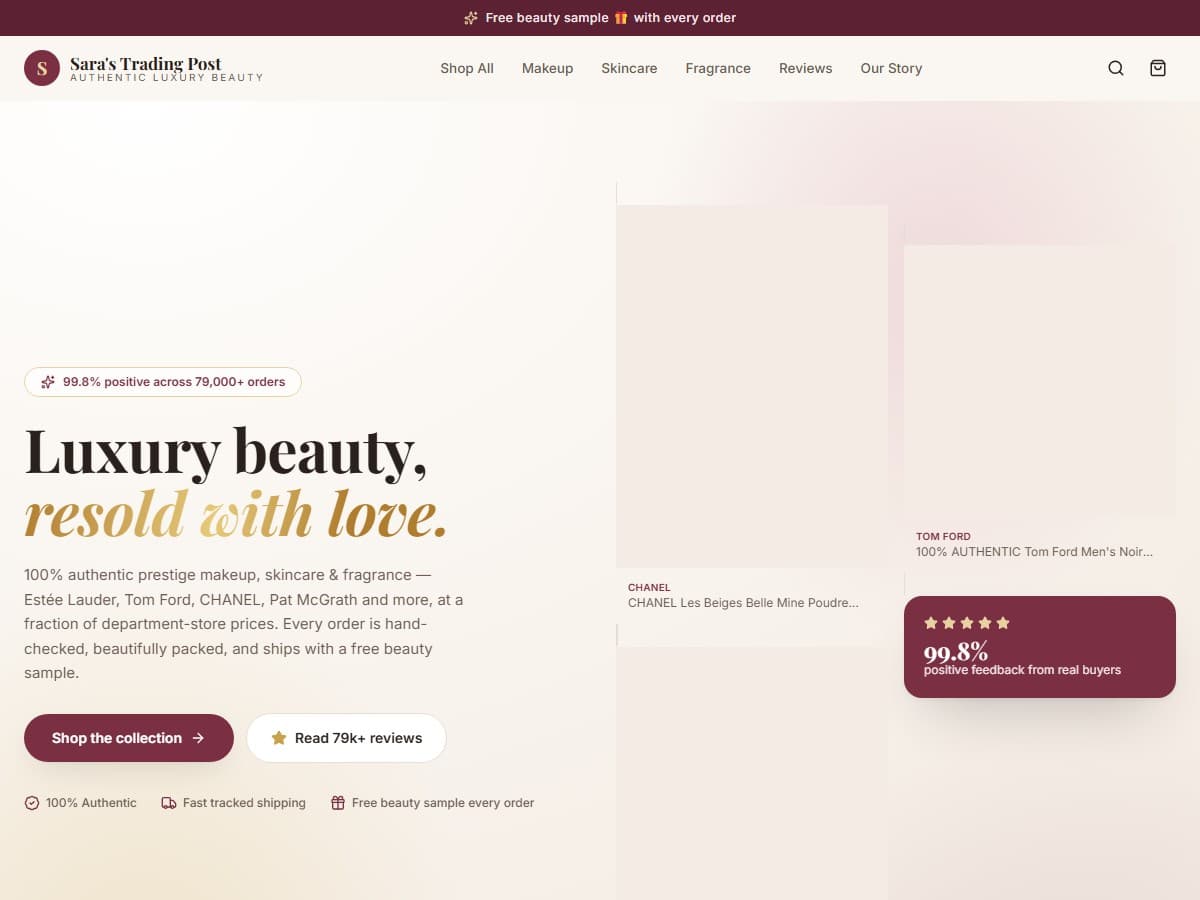Click the 100% Authentic checkmark icon
The width and height of the screenshot is (1200, 900).
point(32,803)
